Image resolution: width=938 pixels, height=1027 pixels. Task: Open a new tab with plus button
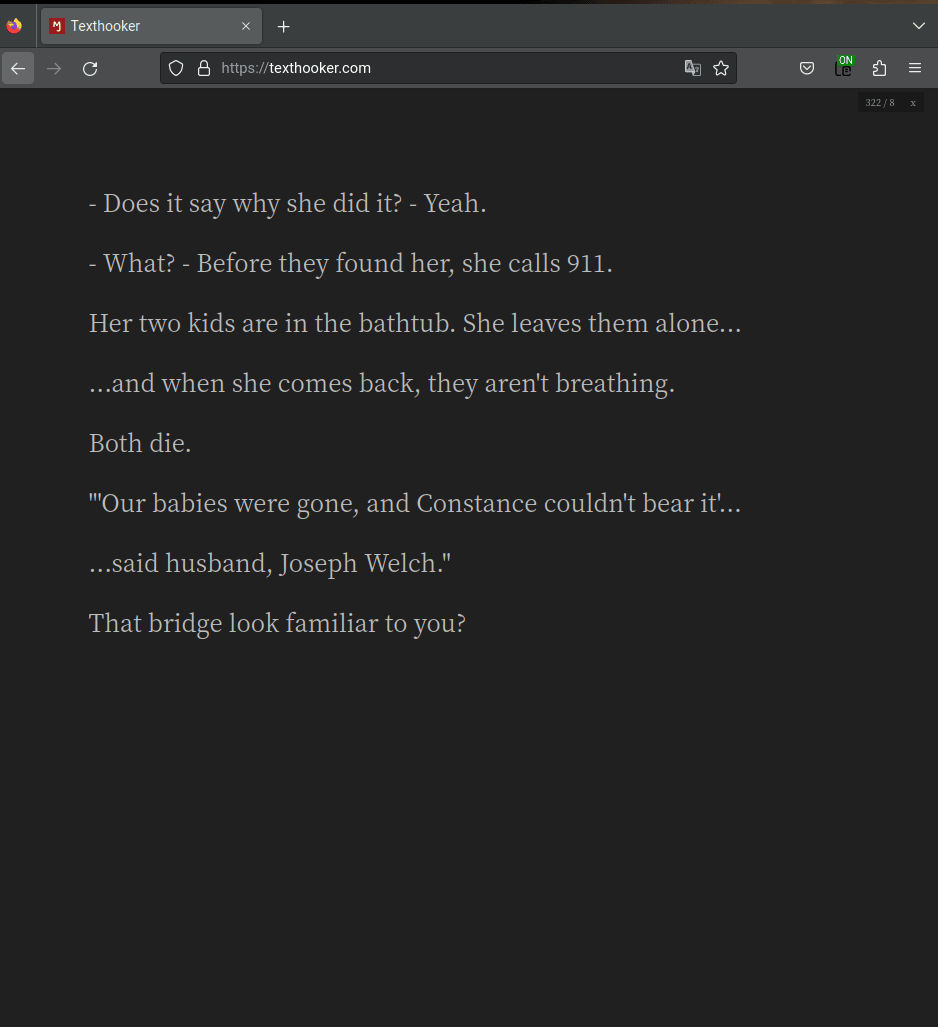point(283,26)
